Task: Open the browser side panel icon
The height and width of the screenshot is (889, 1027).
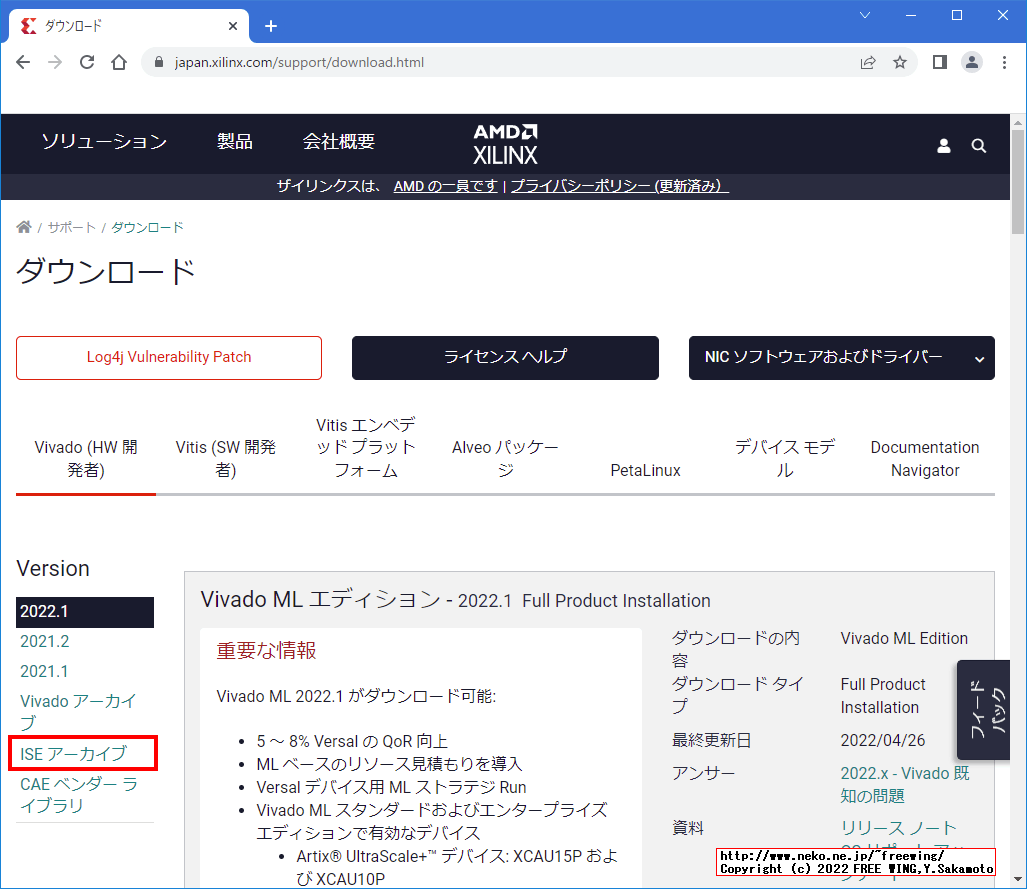Action: (x=938, y=62)
